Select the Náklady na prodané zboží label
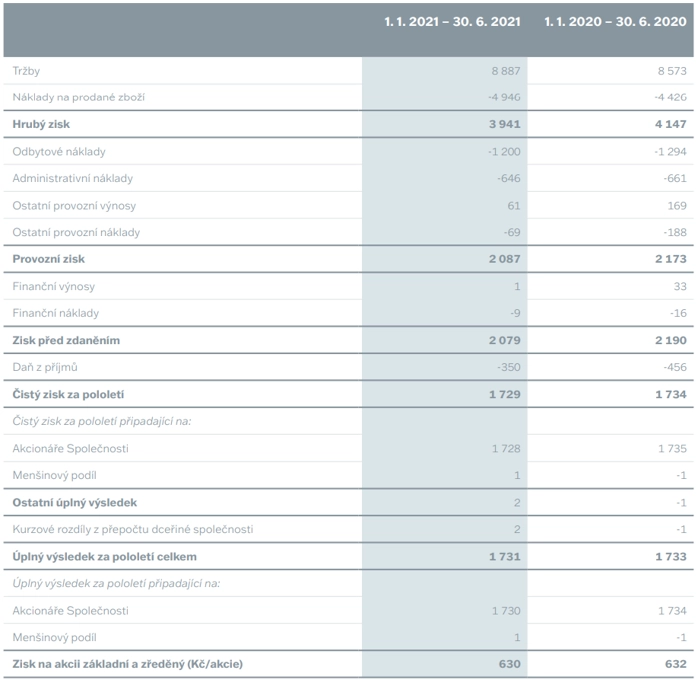The width and height of the screenshot is (698, 683). tap(79, 97)
